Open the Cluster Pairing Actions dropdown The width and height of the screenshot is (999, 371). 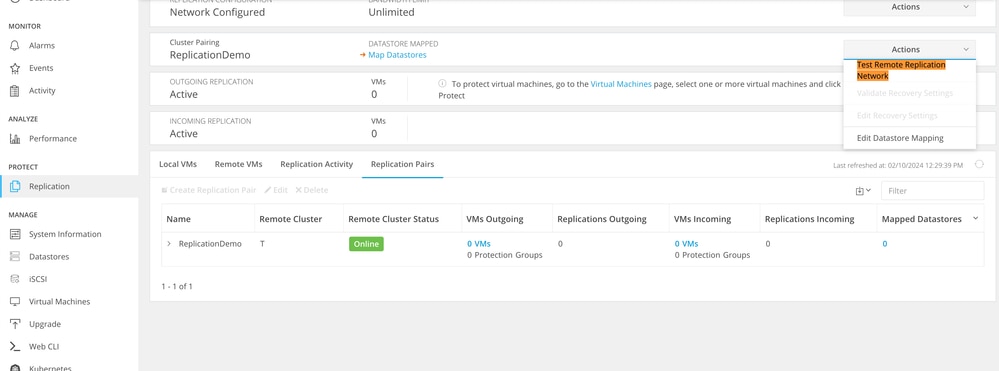click(909, 49)
